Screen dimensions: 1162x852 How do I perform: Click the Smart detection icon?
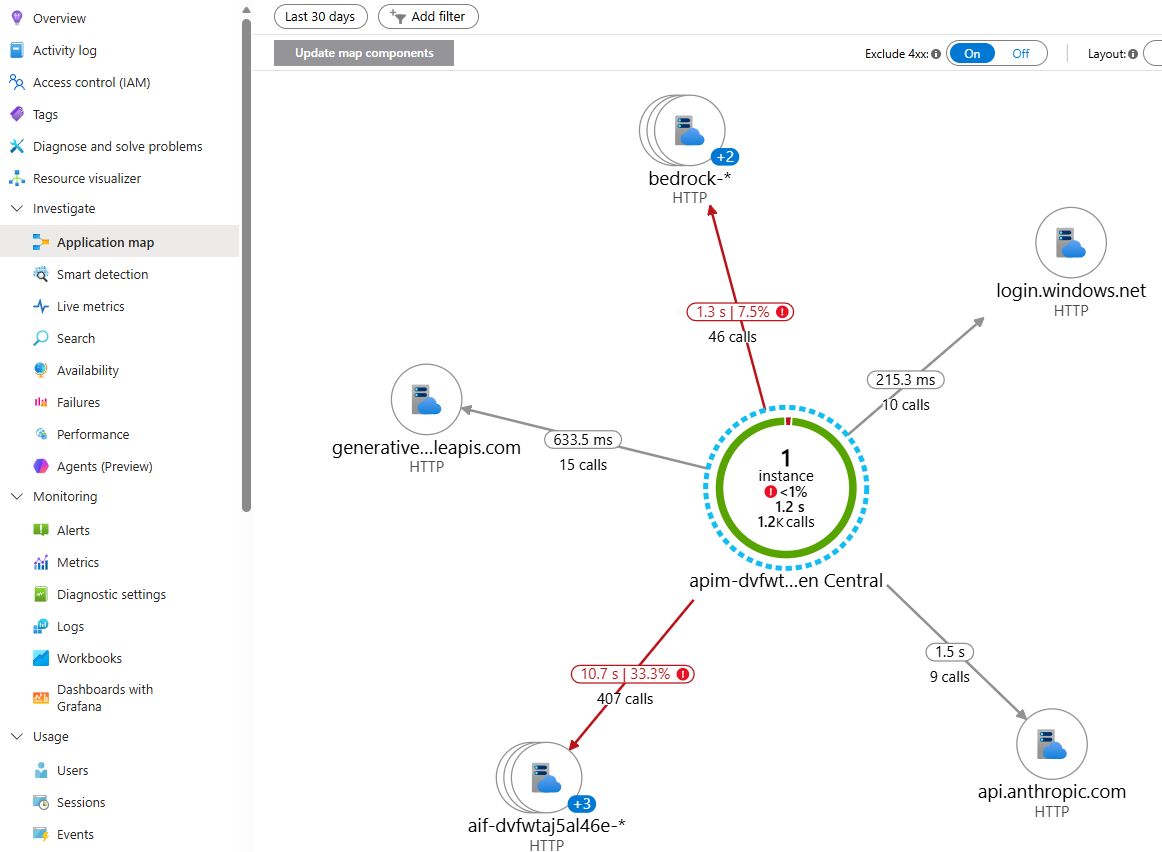coord(41,274)
